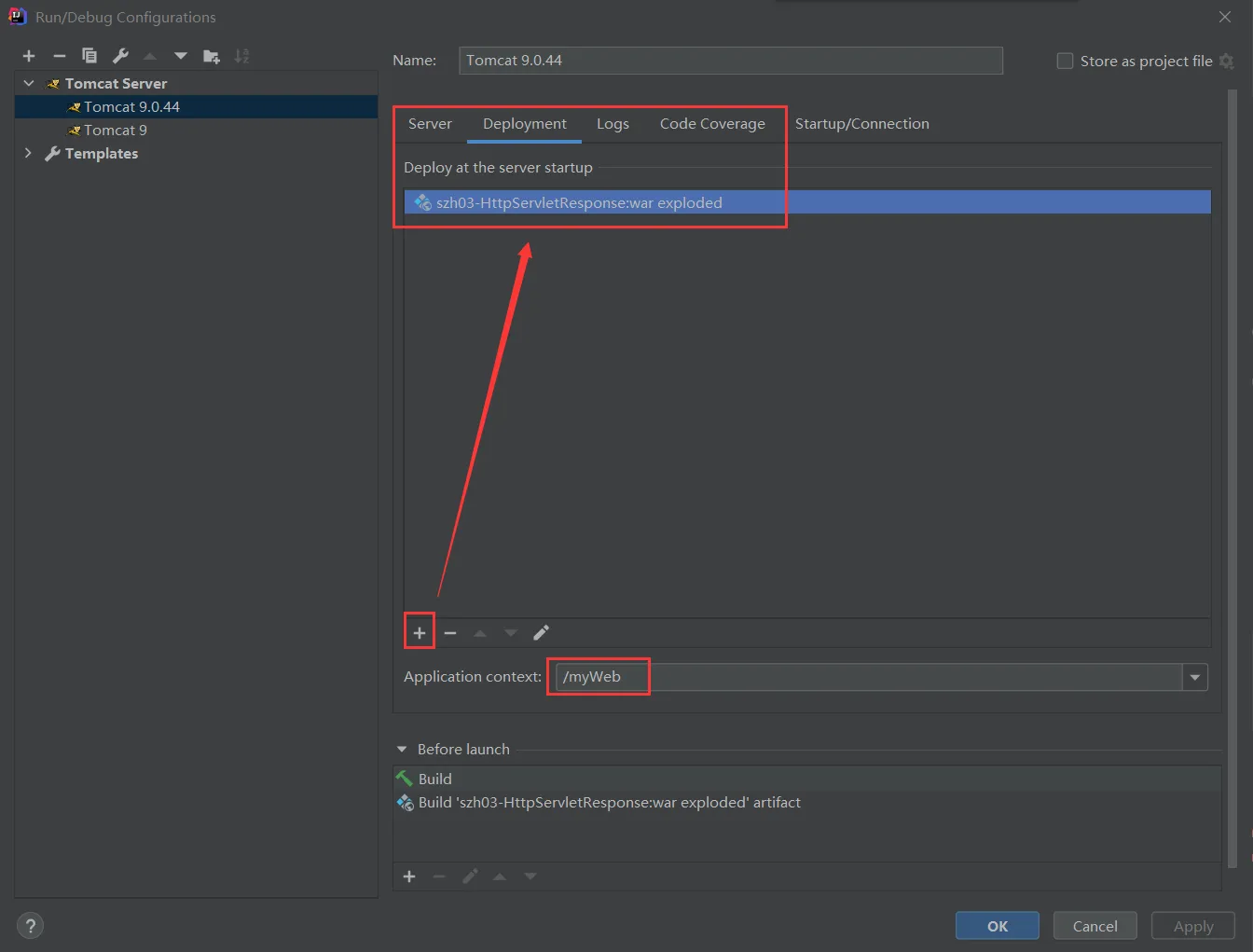Edit the deployment artifact with the pencil icon
The image size is (1253, 952).
click(541, 633)
